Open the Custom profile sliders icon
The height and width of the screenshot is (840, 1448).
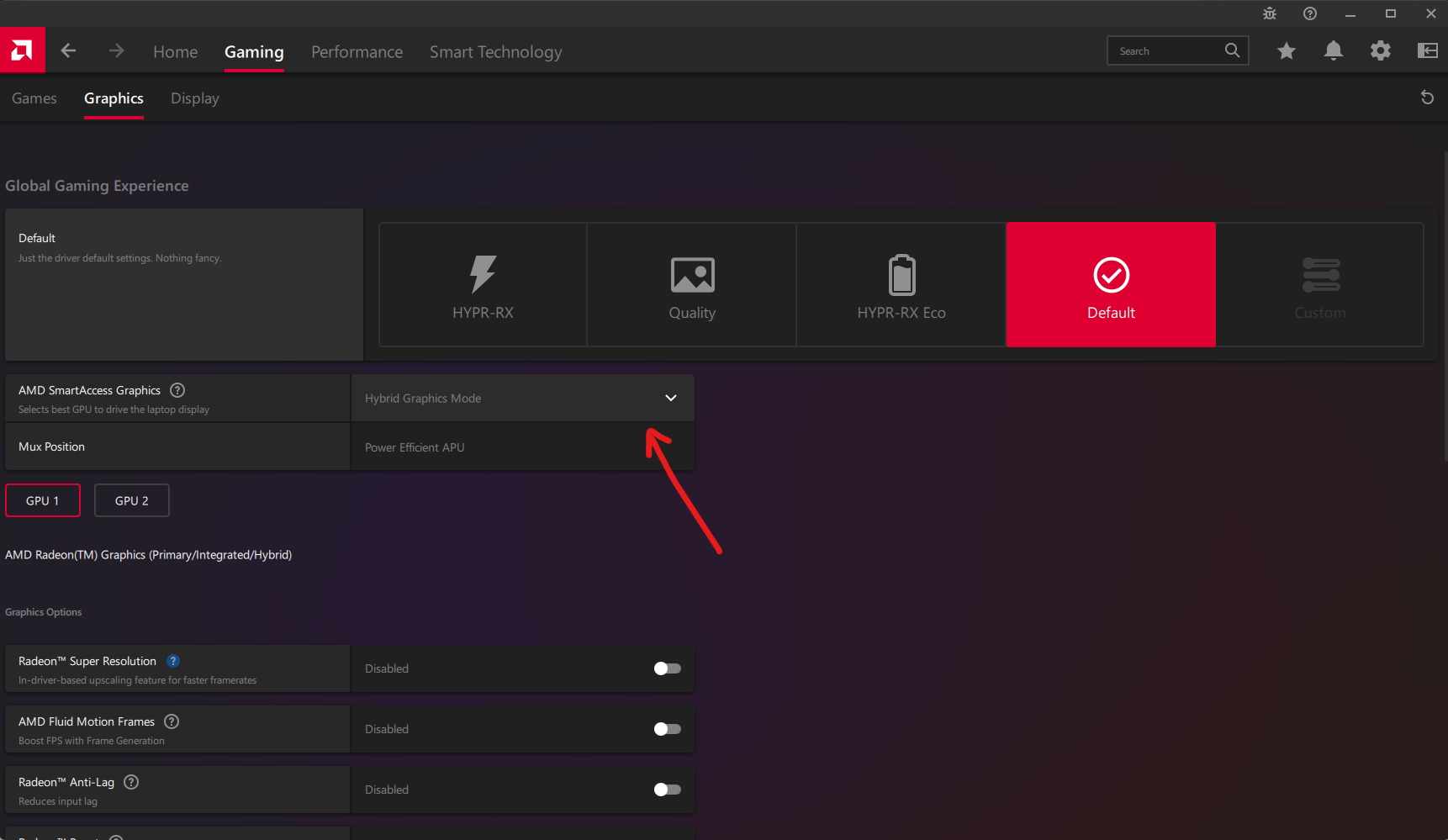tap(1320, 274)
